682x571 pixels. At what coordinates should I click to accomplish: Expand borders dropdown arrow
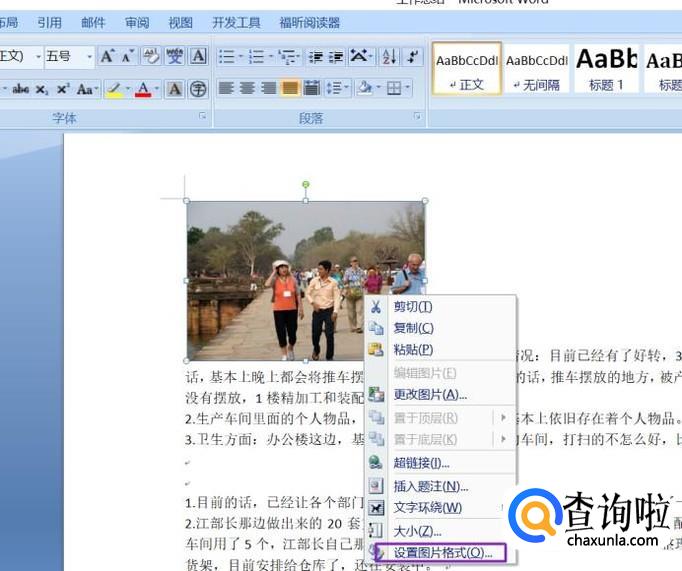pos(408,87)
